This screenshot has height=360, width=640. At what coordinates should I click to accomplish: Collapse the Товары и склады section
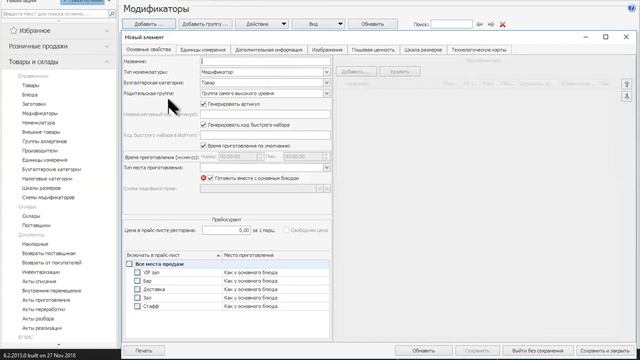pos(107,62)
